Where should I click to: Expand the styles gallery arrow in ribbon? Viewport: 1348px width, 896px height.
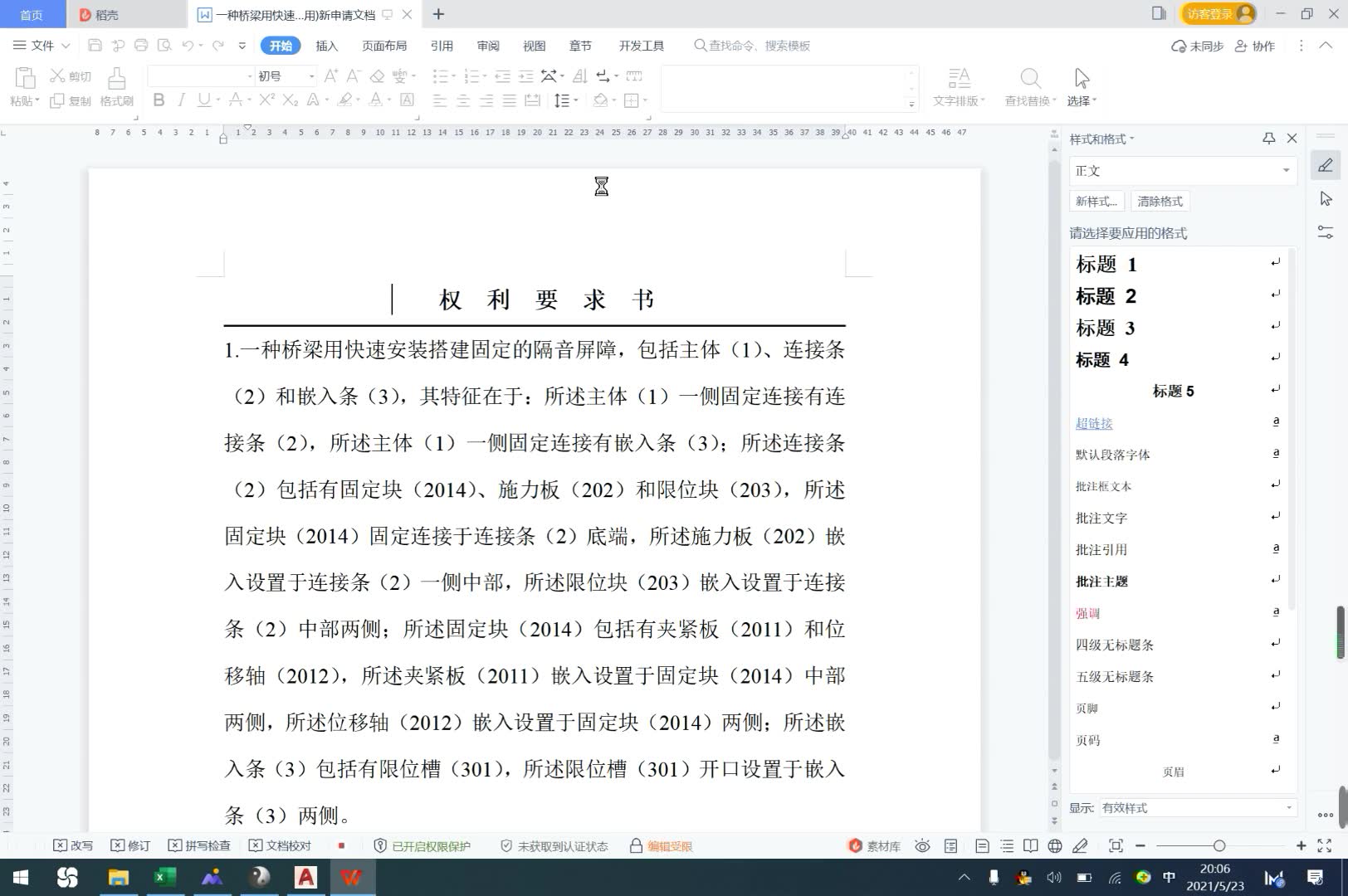[911, 104]
